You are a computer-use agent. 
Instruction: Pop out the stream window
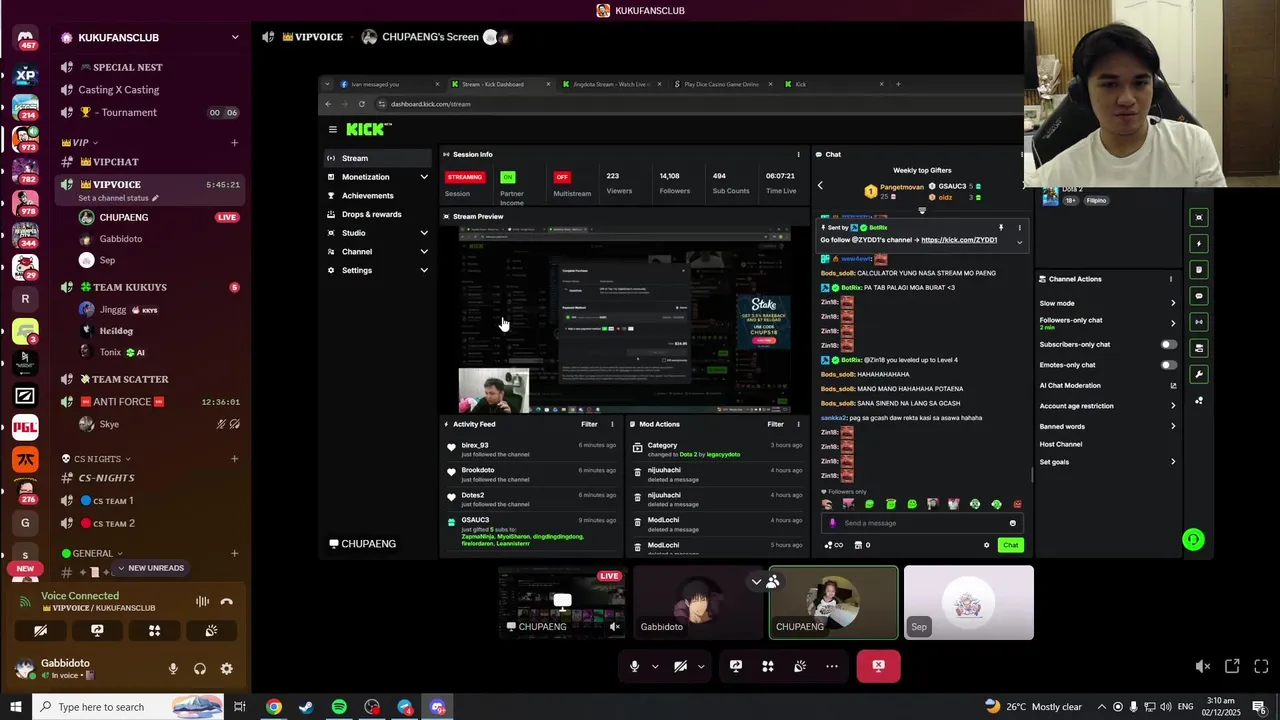point(1232,666)
